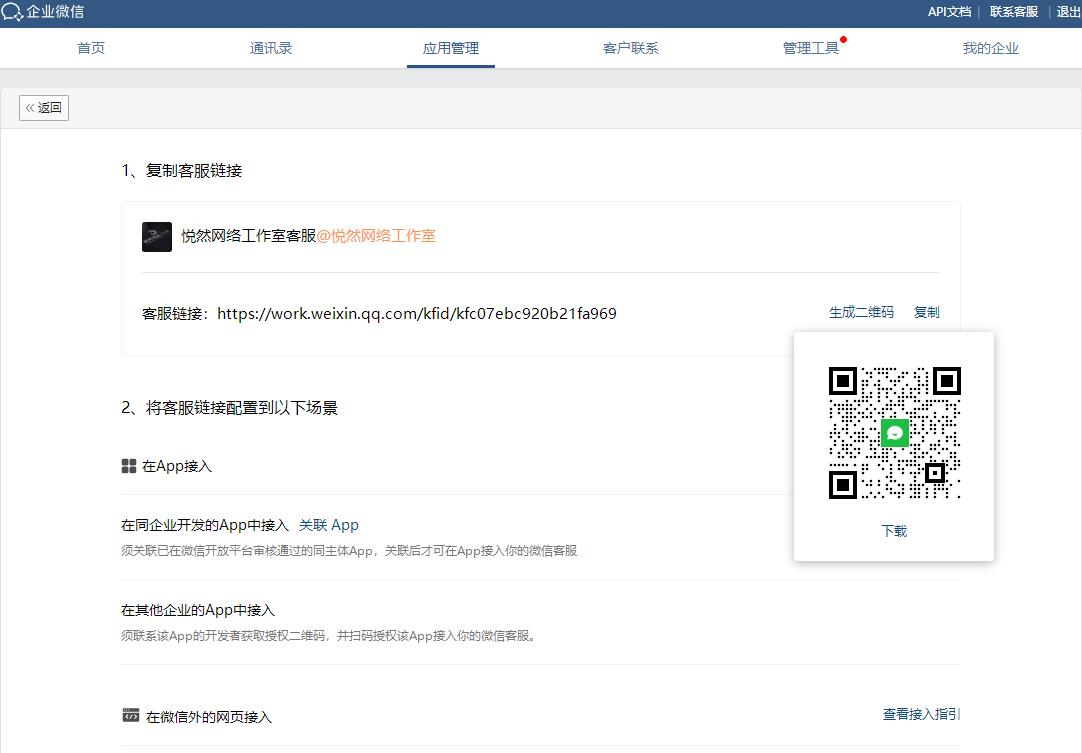Click 生成二维码 link
Image resolution: width=1082 pixels, height=753 pixels.
[x=861, y=312]
